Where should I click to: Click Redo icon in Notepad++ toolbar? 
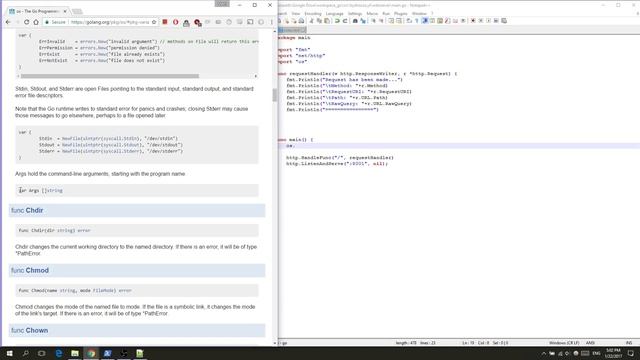pos(345,21)
